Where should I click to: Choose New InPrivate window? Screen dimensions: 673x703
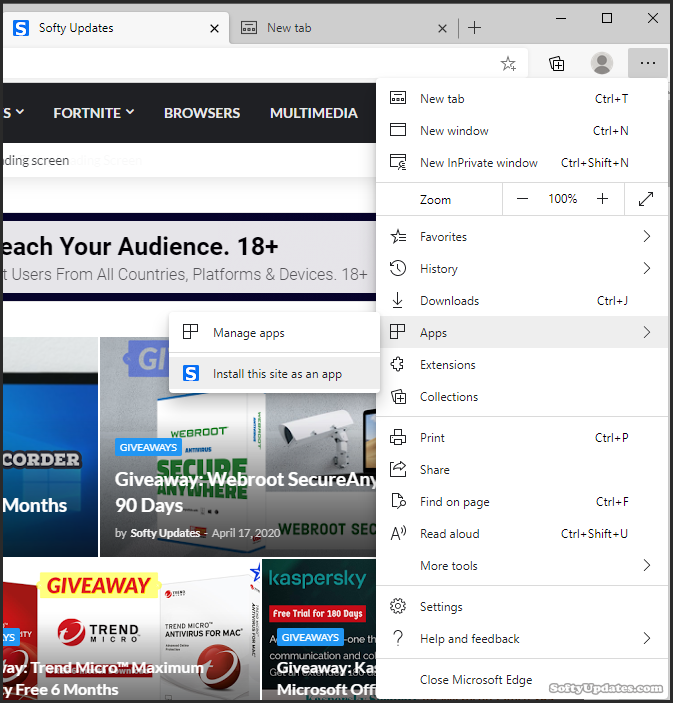point(522,163)
